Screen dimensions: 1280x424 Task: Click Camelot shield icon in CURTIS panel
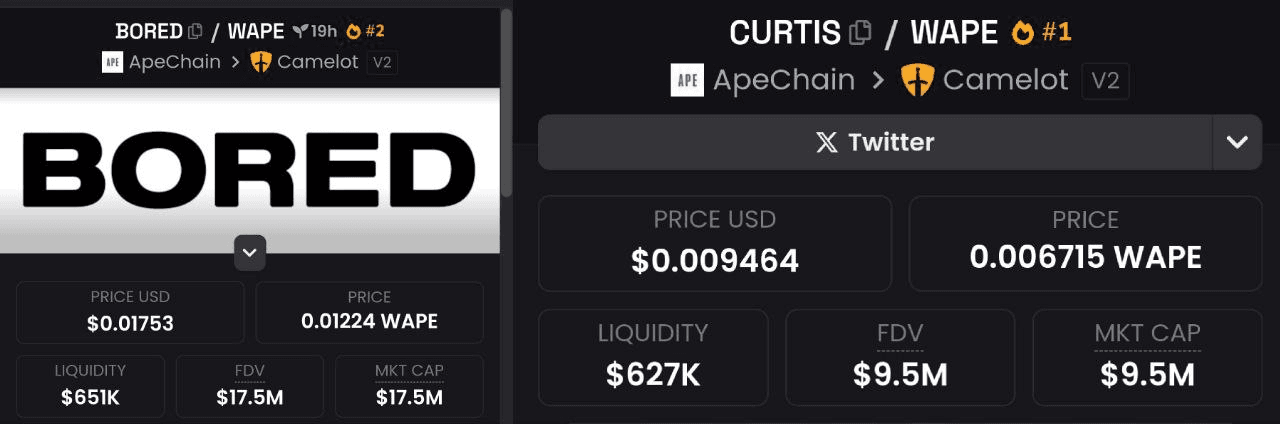[x=917, y=80]
